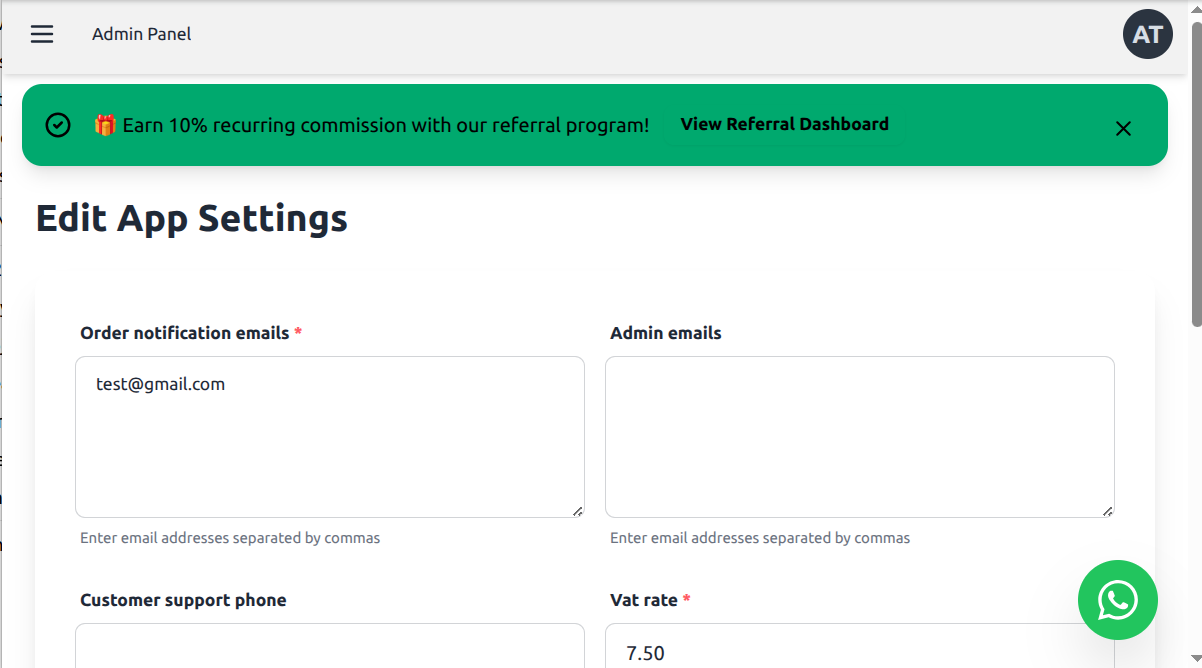Image resolution: width=1202 pixels, height=668 pixels.
Task: Click the green circular checkmark in the banner
Action: click(57, 124)
